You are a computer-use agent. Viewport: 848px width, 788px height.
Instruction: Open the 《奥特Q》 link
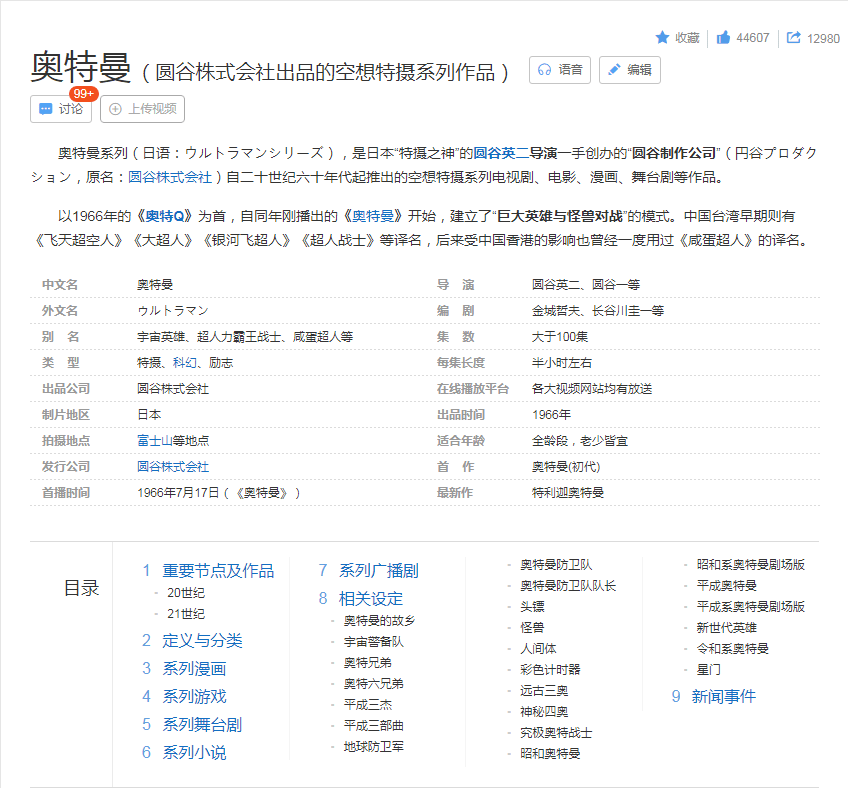point(164,216)
